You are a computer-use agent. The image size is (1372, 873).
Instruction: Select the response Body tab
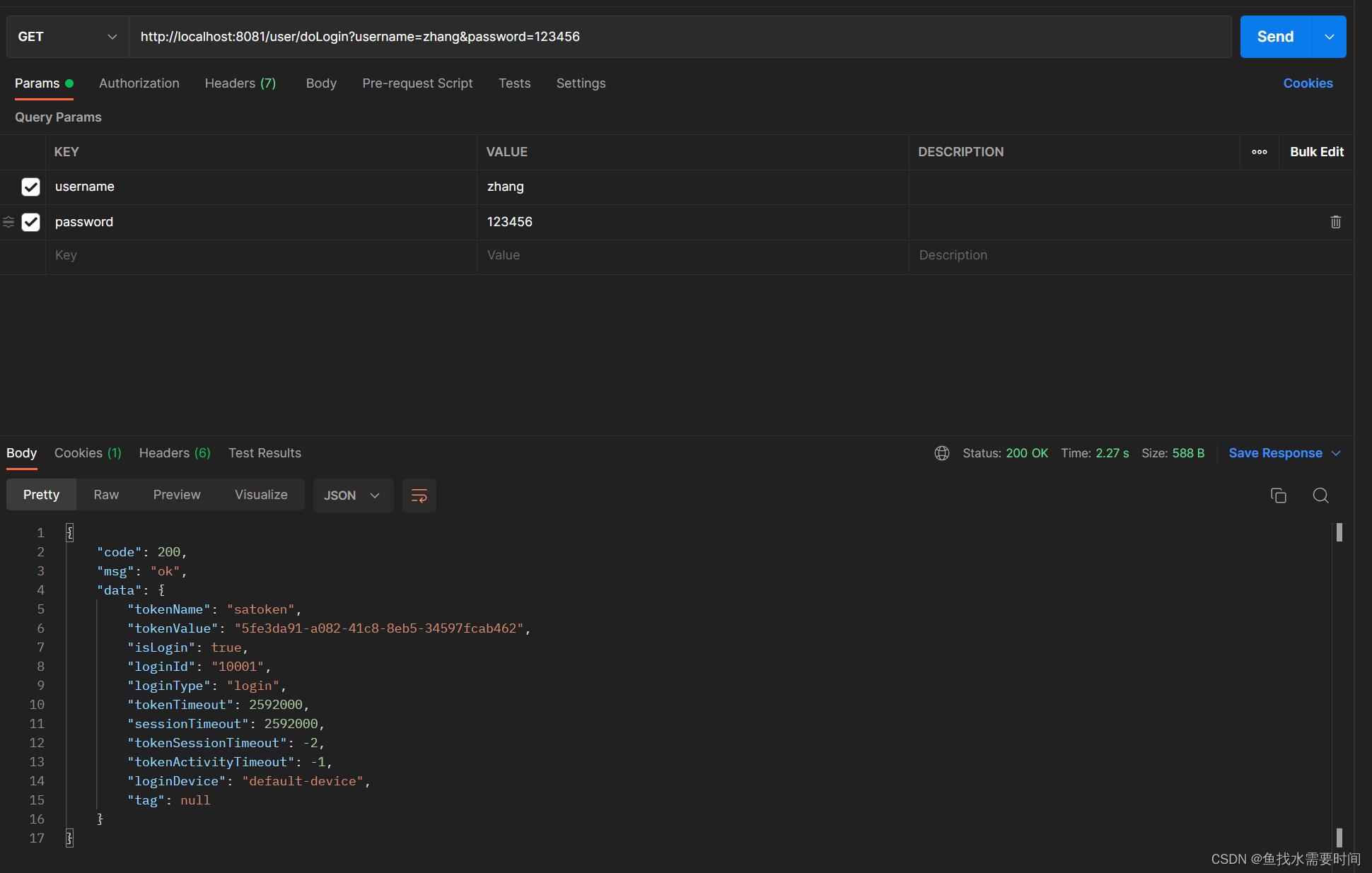point(21,453)
